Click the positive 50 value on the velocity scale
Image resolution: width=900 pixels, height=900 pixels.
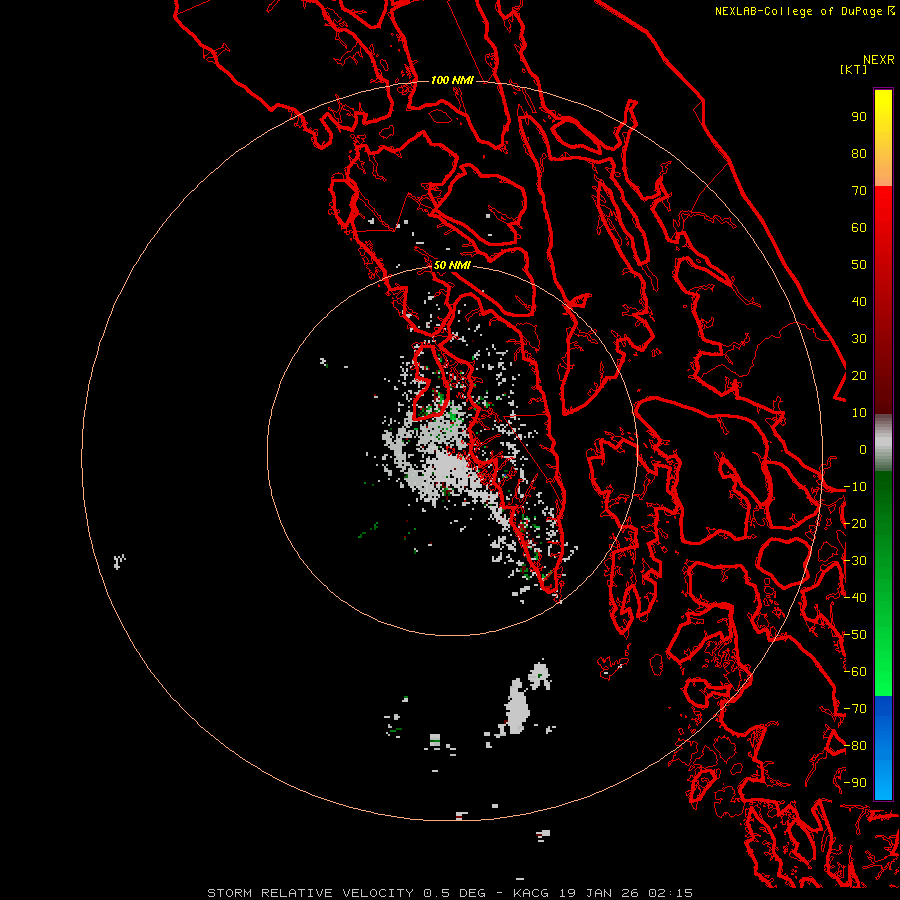tap(859, 265)
